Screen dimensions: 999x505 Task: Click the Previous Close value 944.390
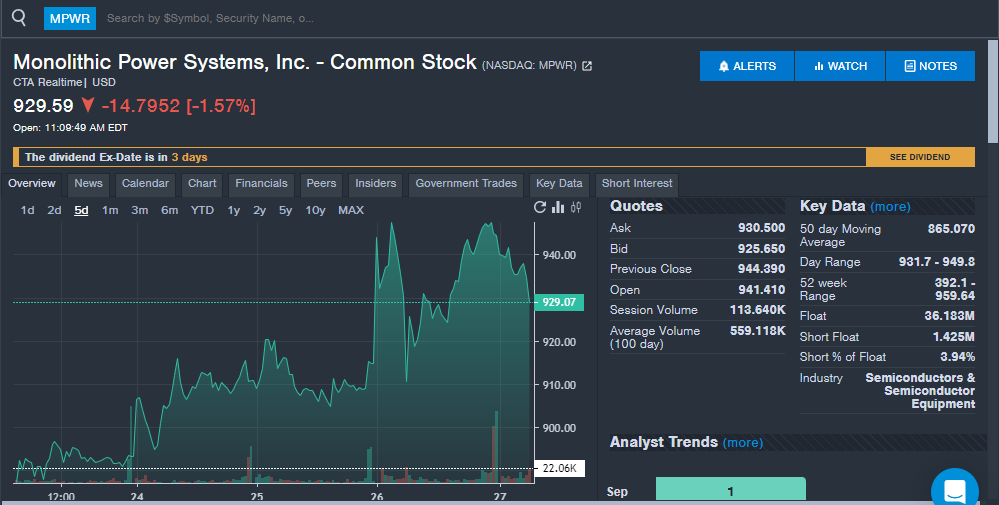point(761,269)
